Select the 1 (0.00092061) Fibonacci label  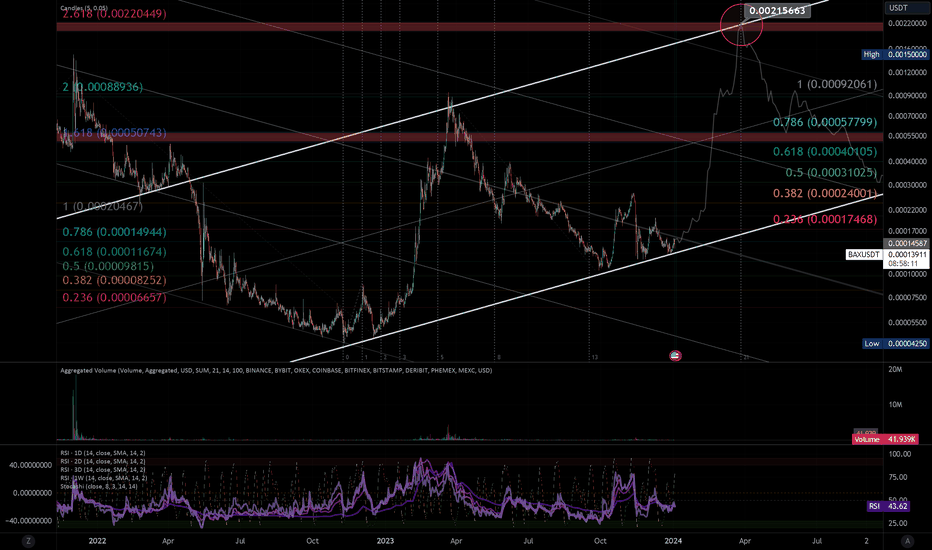837,84
